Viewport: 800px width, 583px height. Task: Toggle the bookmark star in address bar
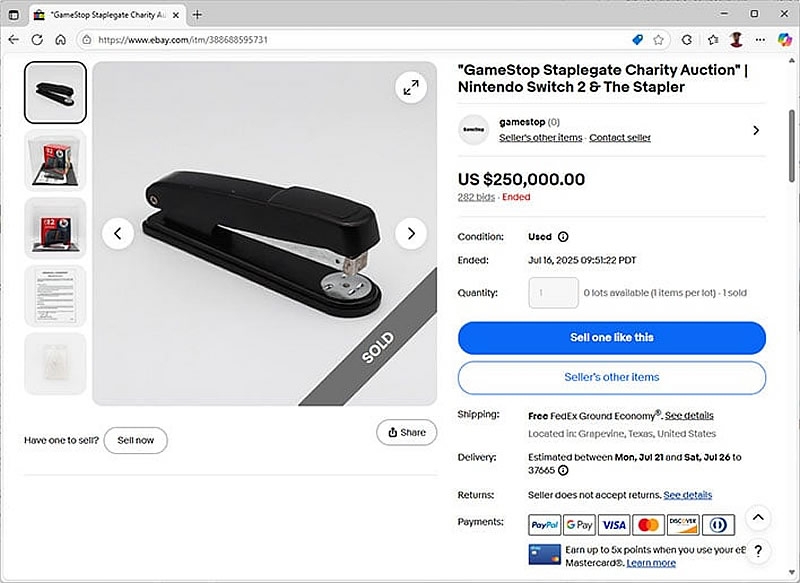(658, 40)
